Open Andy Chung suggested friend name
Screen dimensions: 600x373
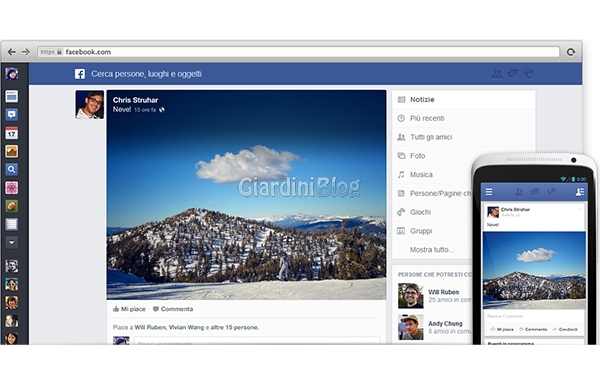[x=445, y=324]
